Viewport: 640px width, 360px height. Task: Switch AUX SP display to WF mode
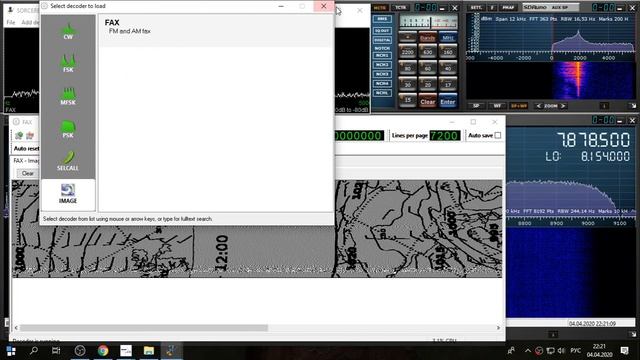pyautogui.click(x=497, y=106)
